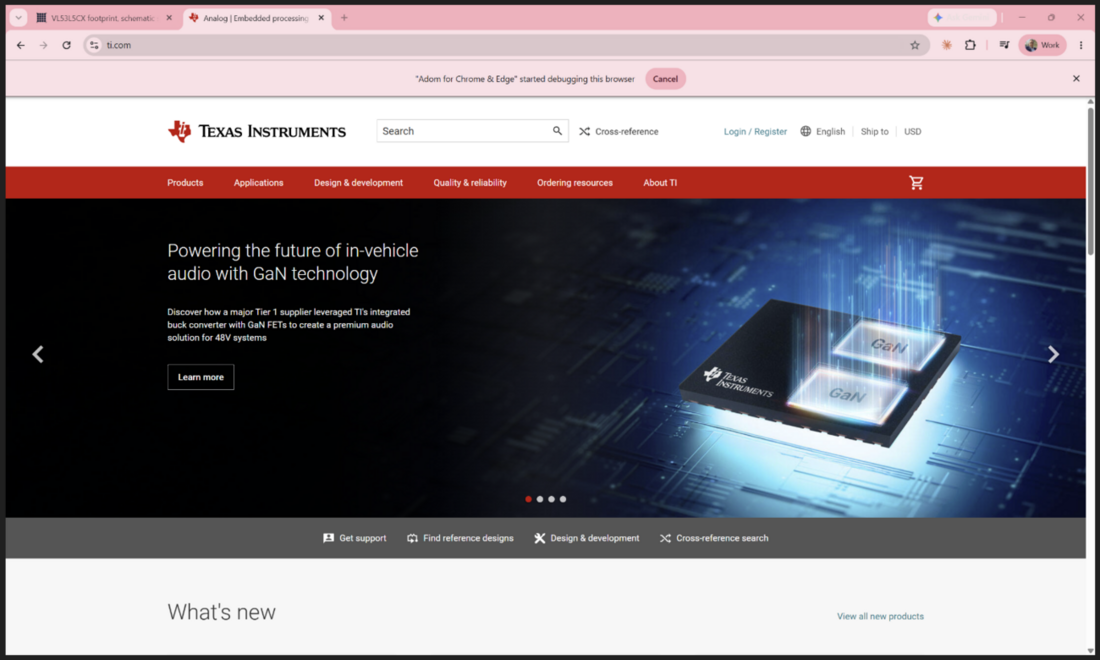Viewport: 1100px width, 660px height.
Task: Open the Products menu
Action: [x=185, y=182]
